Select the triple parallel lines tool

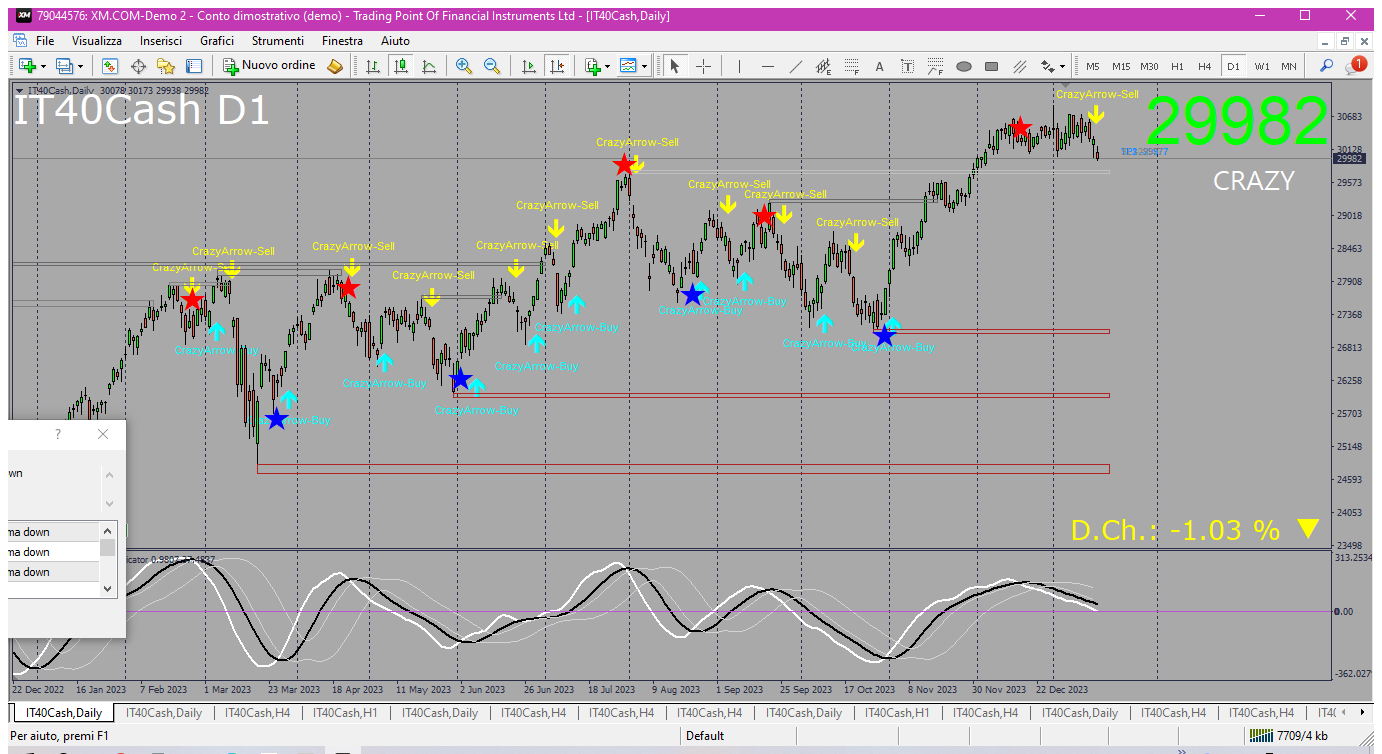(1020, 66)
